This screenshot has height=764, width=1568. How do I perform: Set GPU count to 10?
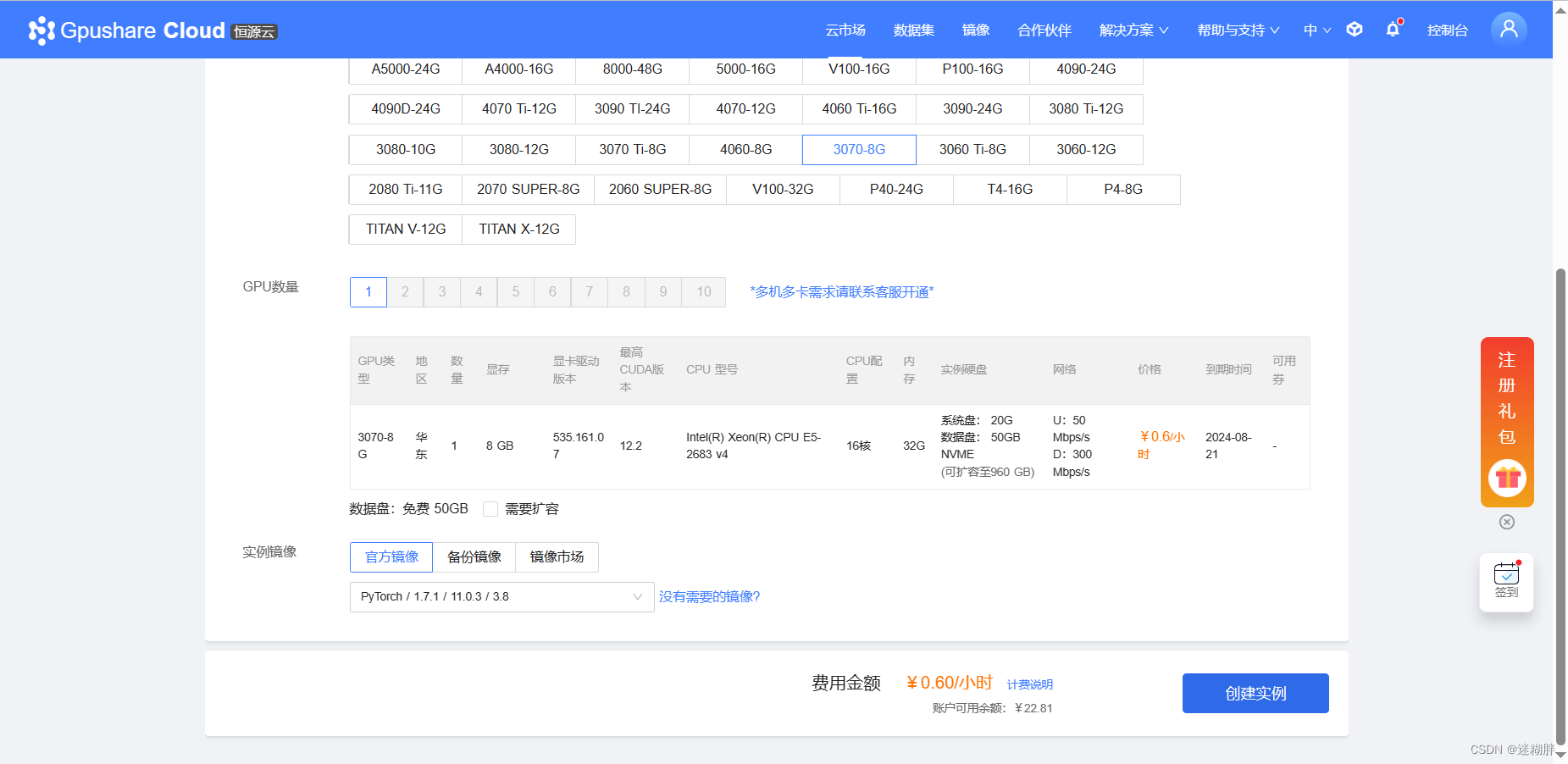tap(704, 292)
